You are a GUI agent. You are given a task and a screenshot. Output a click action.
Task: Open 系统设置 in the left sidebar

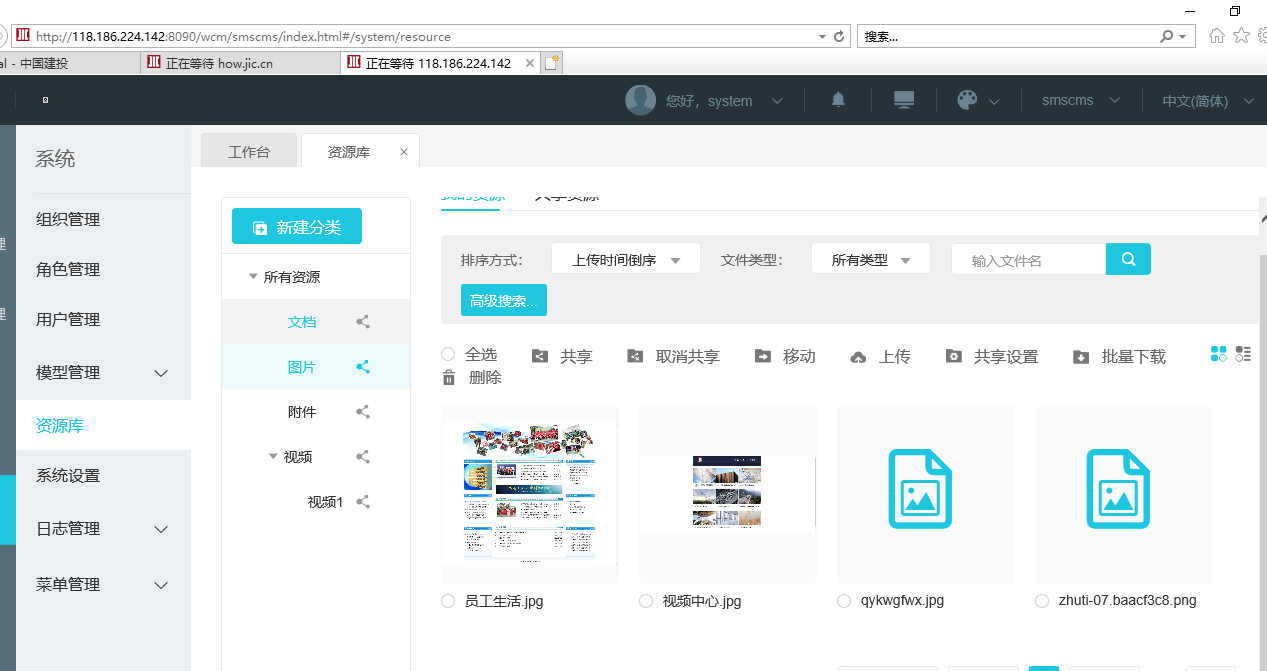pos(68,476)
